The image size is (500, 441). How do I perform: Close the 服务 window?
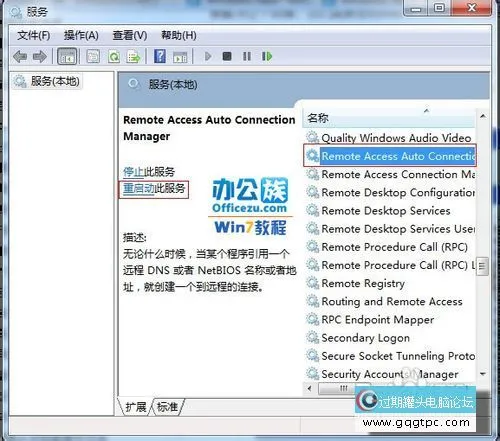(472, 8)
